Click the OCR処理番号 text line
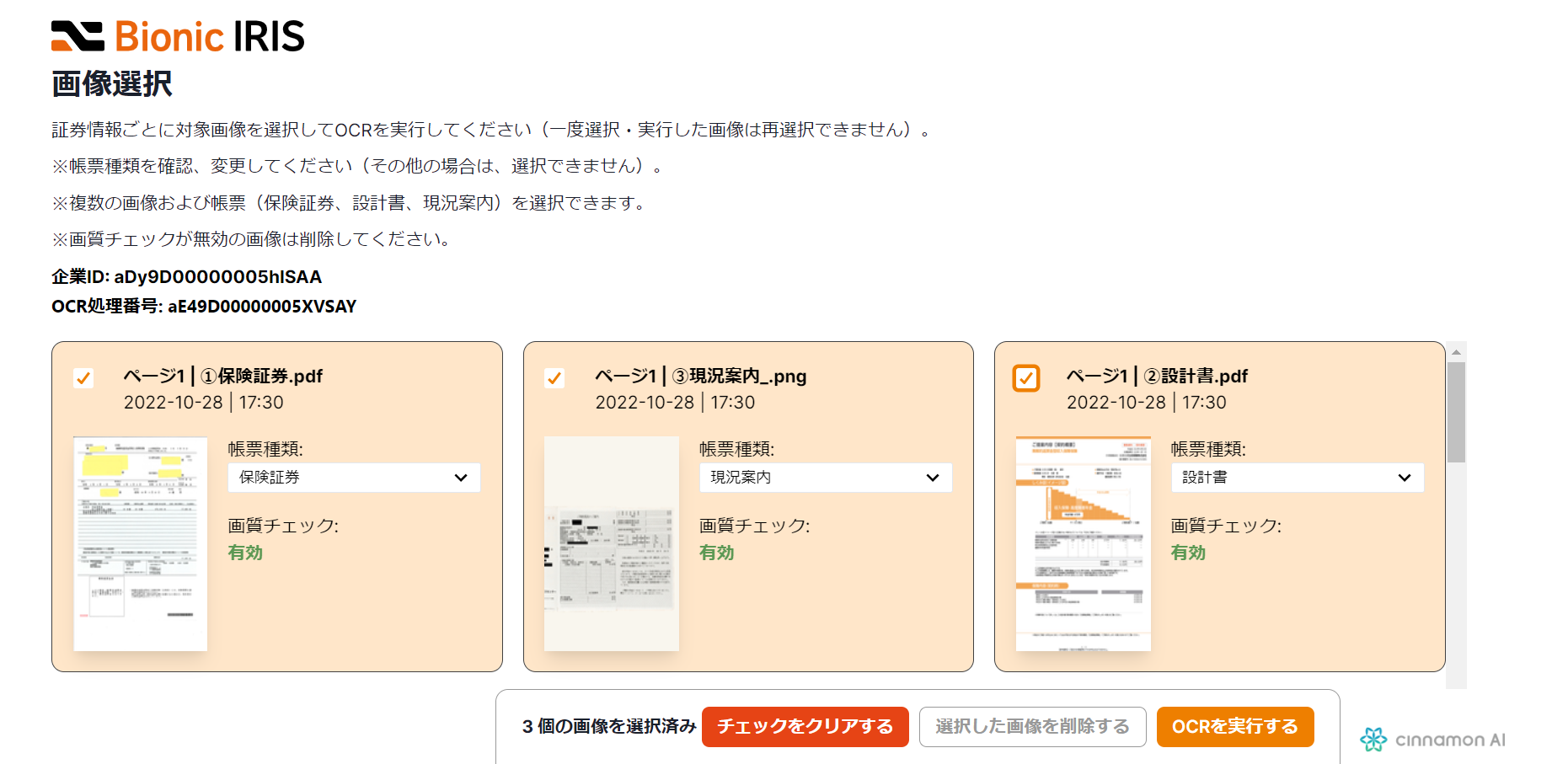Image resolution: width=1568 pixels, height=764 pixels. pos(204,306)
